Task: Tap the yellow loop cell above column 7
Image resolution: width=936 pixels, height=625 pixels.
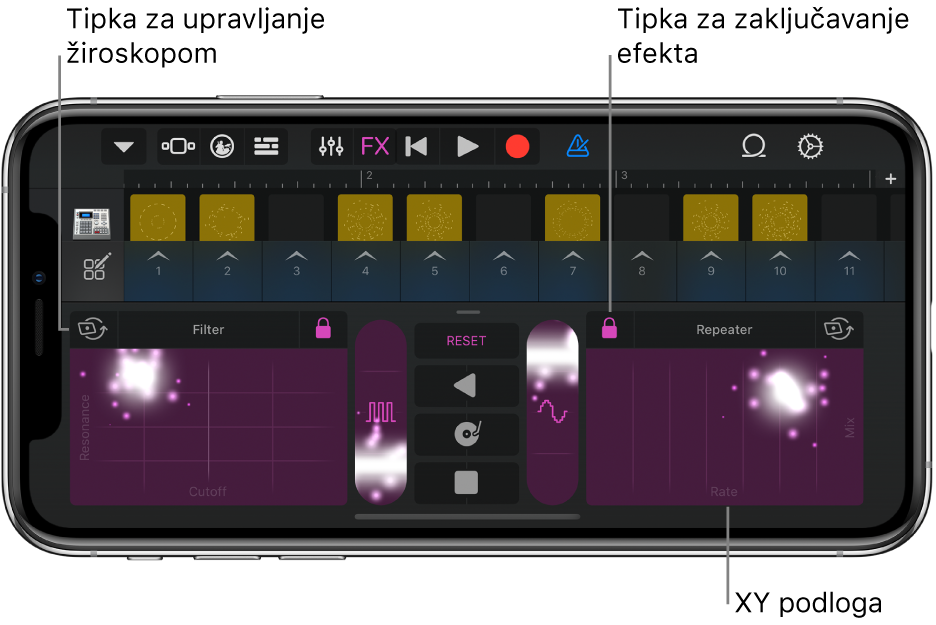Action: (572, 217)
